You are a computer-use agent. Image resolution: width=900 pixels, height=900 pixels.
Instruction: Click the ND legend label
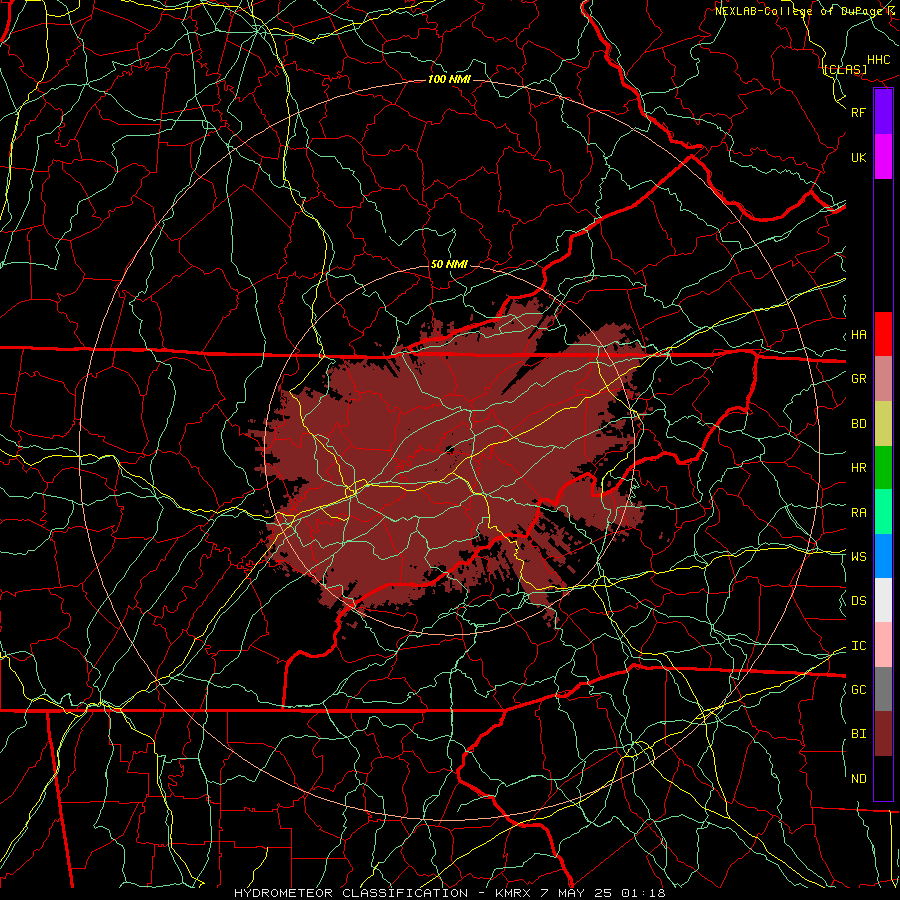point(858,779)
